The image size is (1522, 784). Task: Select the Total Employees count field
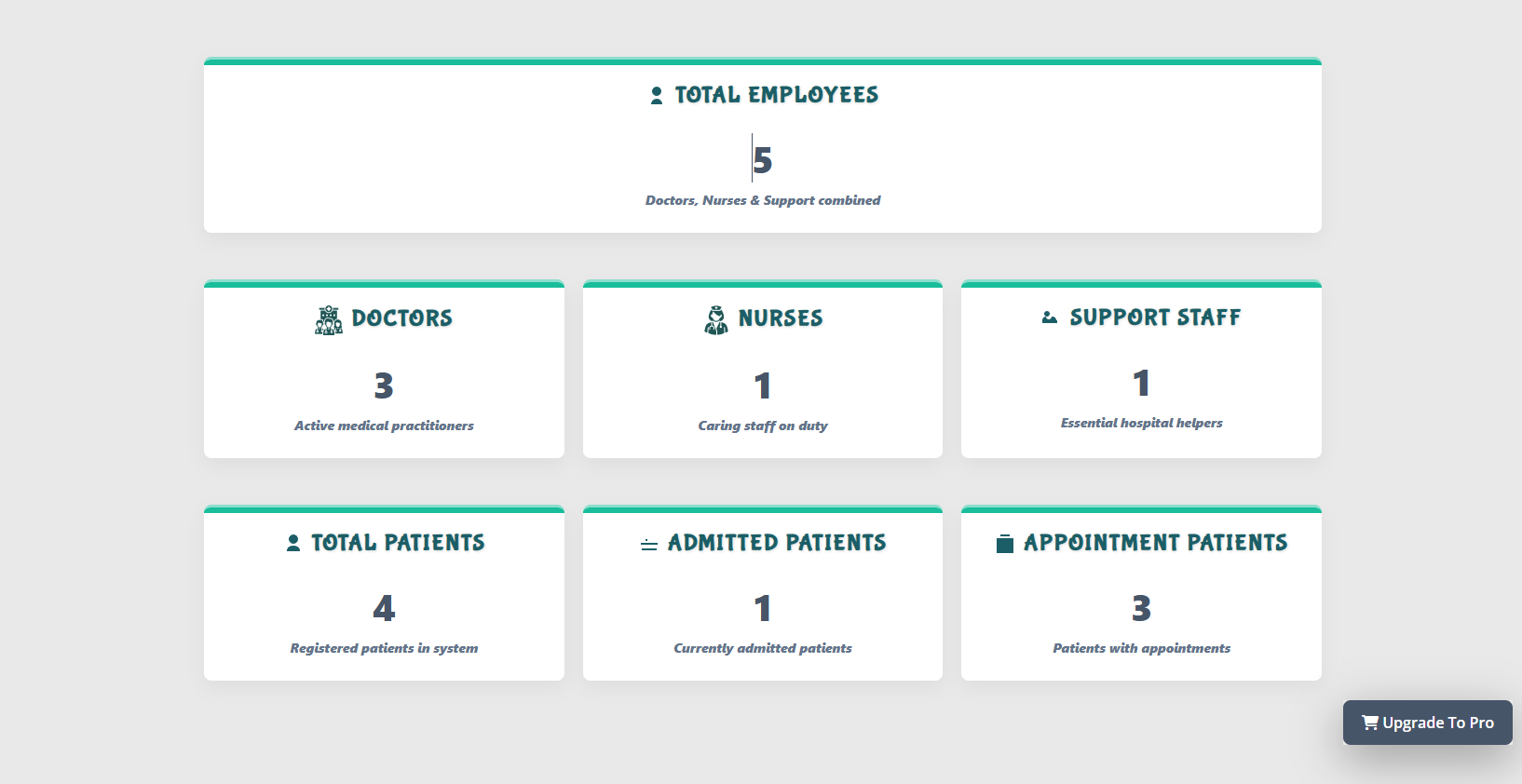point(762,160)
